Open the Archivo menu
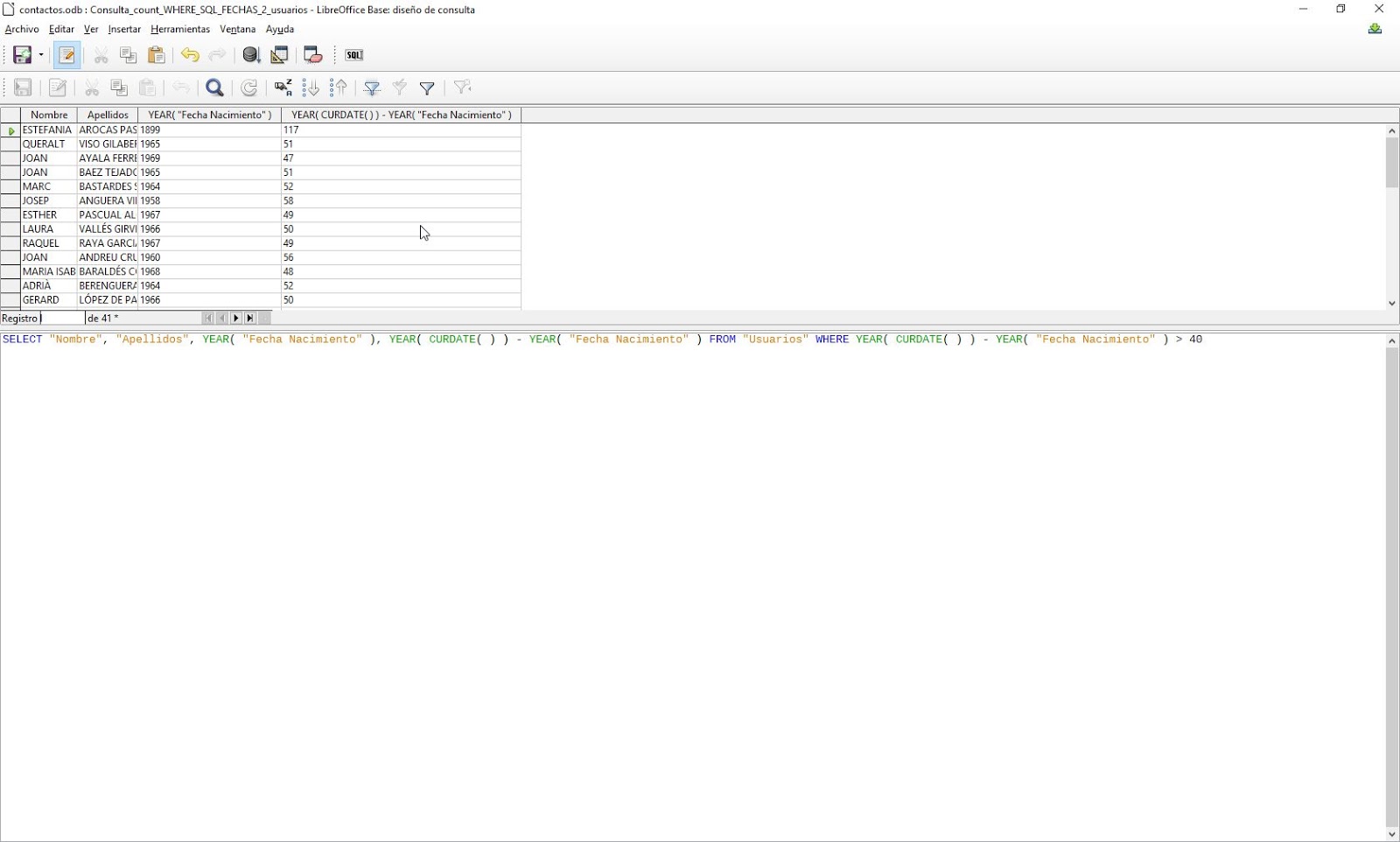The width and height of the screenshot is (1400, 842). point(21,29)
